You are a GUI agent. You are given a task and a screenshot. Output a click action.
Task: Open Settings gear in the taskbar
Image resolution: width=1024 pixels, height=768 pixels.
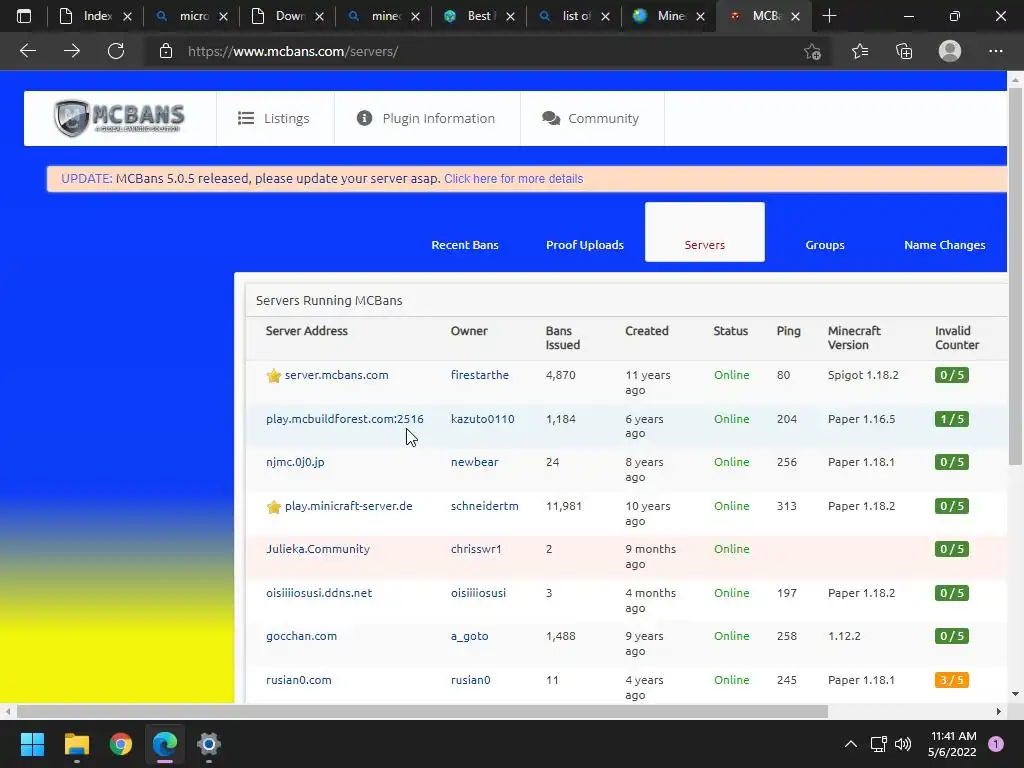209,744
